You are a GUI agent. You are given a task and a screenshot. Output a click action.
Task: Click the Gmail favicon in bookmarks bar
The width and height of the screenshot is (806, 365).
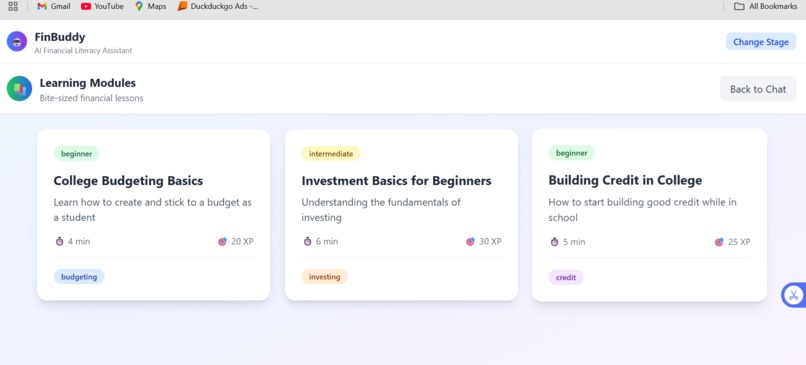(42, 7)
